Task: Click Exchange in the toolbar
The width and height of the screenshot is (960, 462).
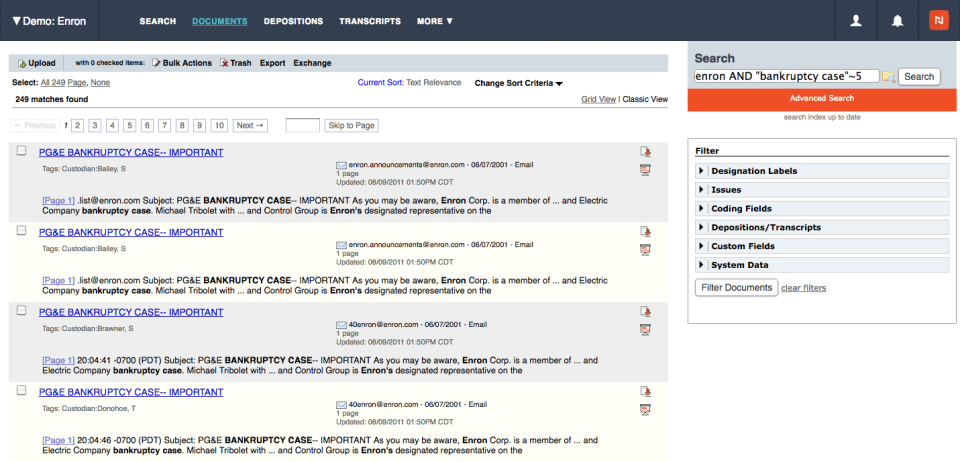Action: click(312, 63)
